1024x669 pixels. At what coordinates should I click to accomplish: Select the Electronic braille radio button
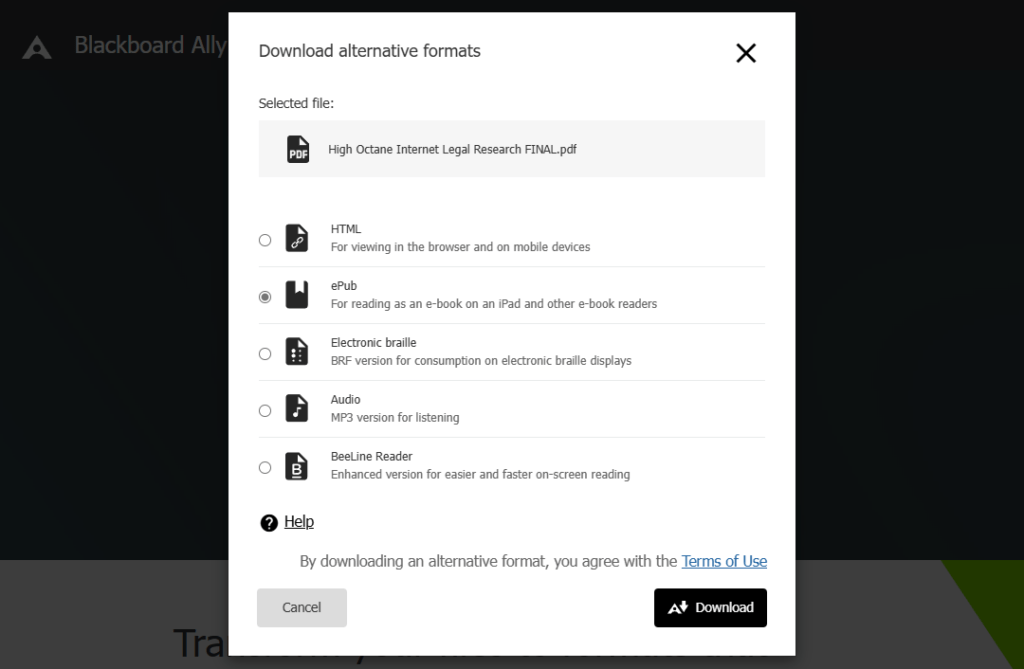[265, 353]
